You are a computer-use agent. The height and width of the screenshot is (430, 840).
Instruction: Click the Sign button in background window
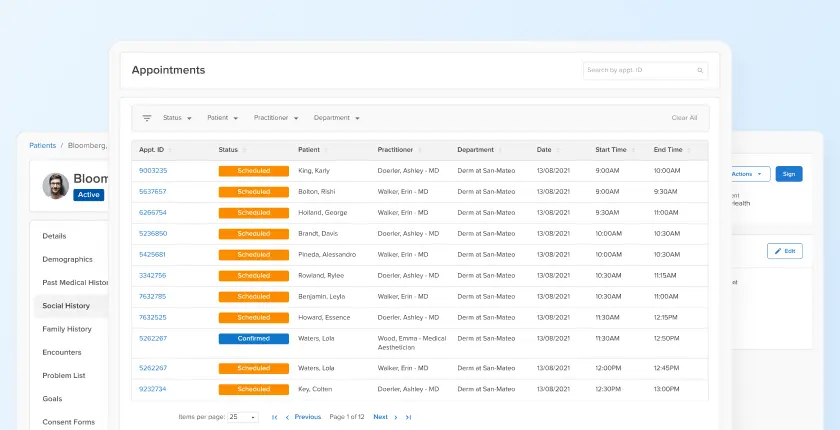789,174
